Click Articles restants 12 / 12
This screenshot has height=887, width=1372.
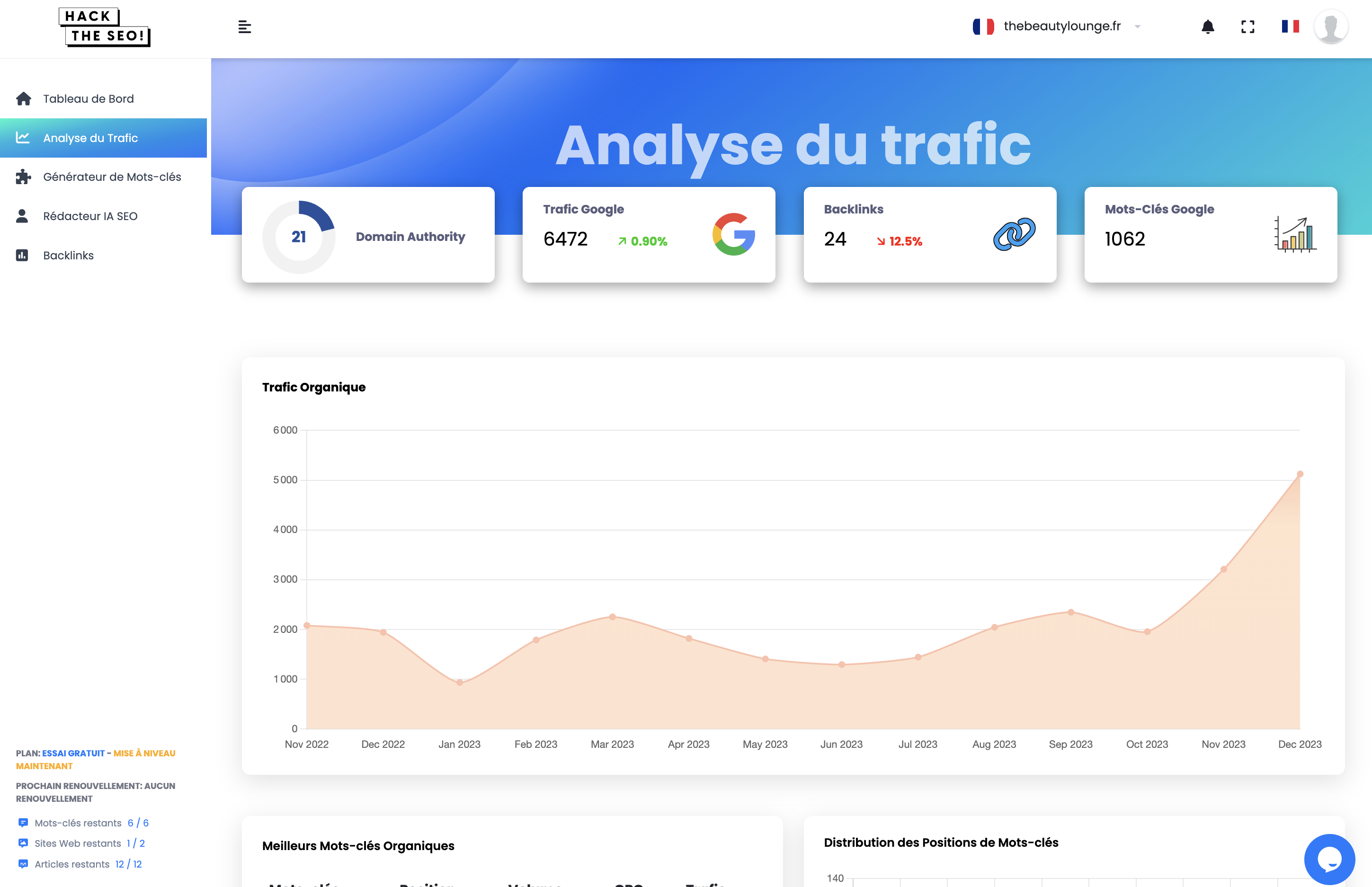(88, 864)
